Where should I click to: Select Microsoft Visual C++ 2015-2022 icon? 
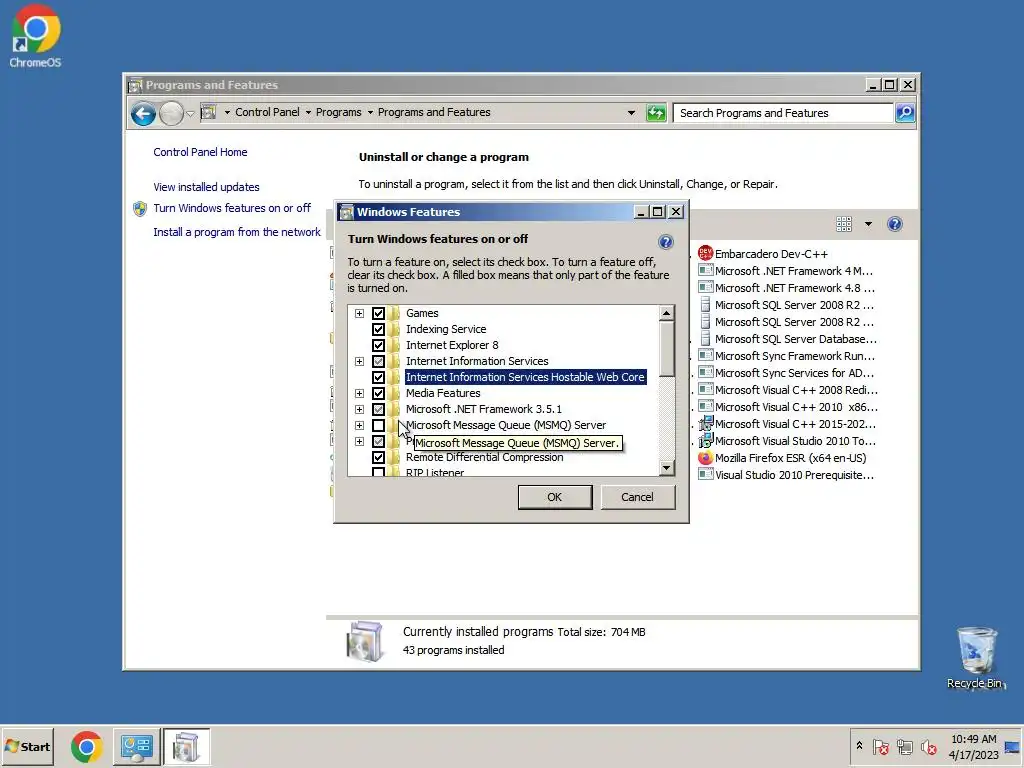[705, 424]
